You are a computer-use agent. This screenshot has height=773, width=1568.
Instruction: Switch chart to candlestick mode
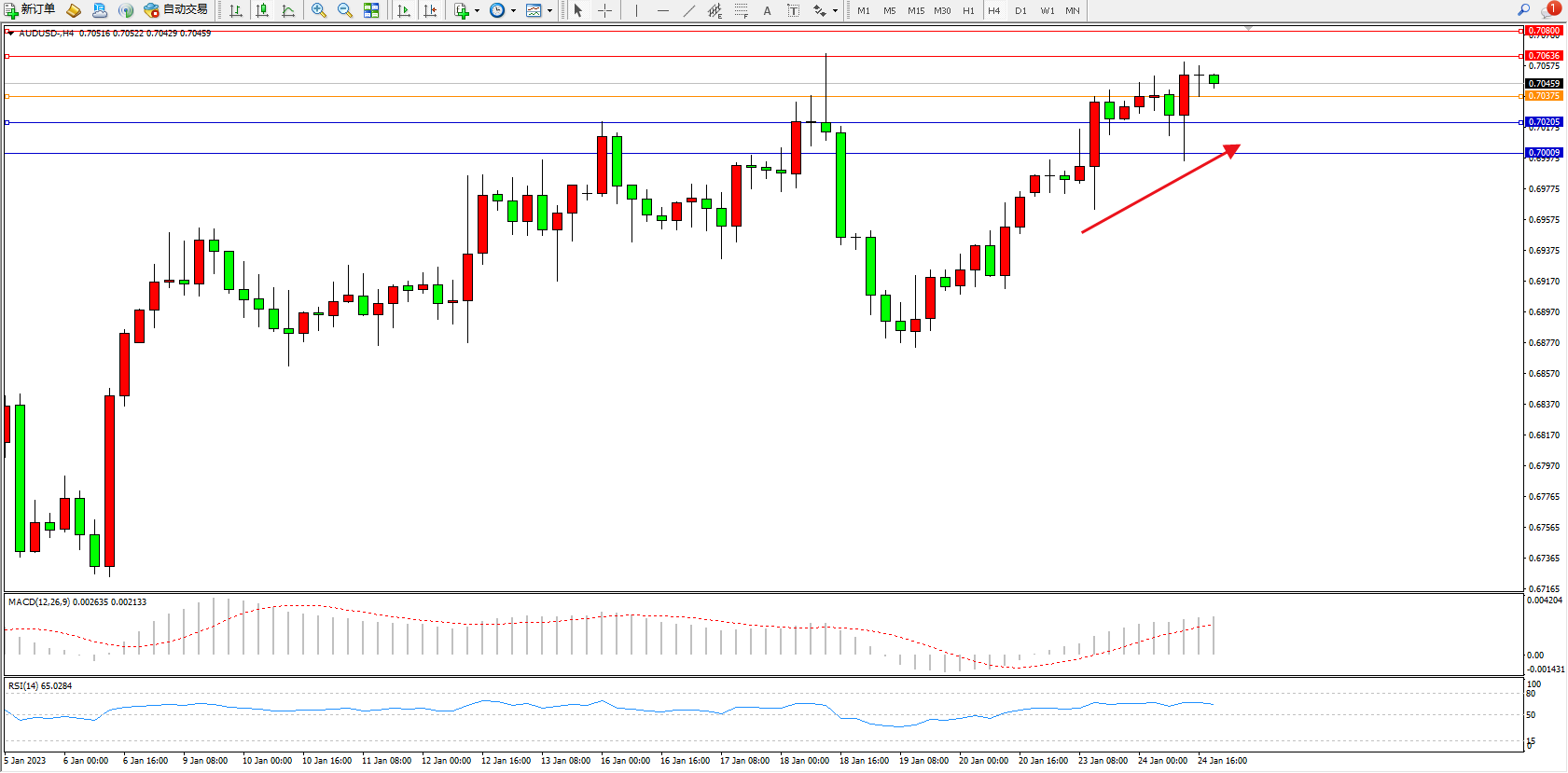262,10
